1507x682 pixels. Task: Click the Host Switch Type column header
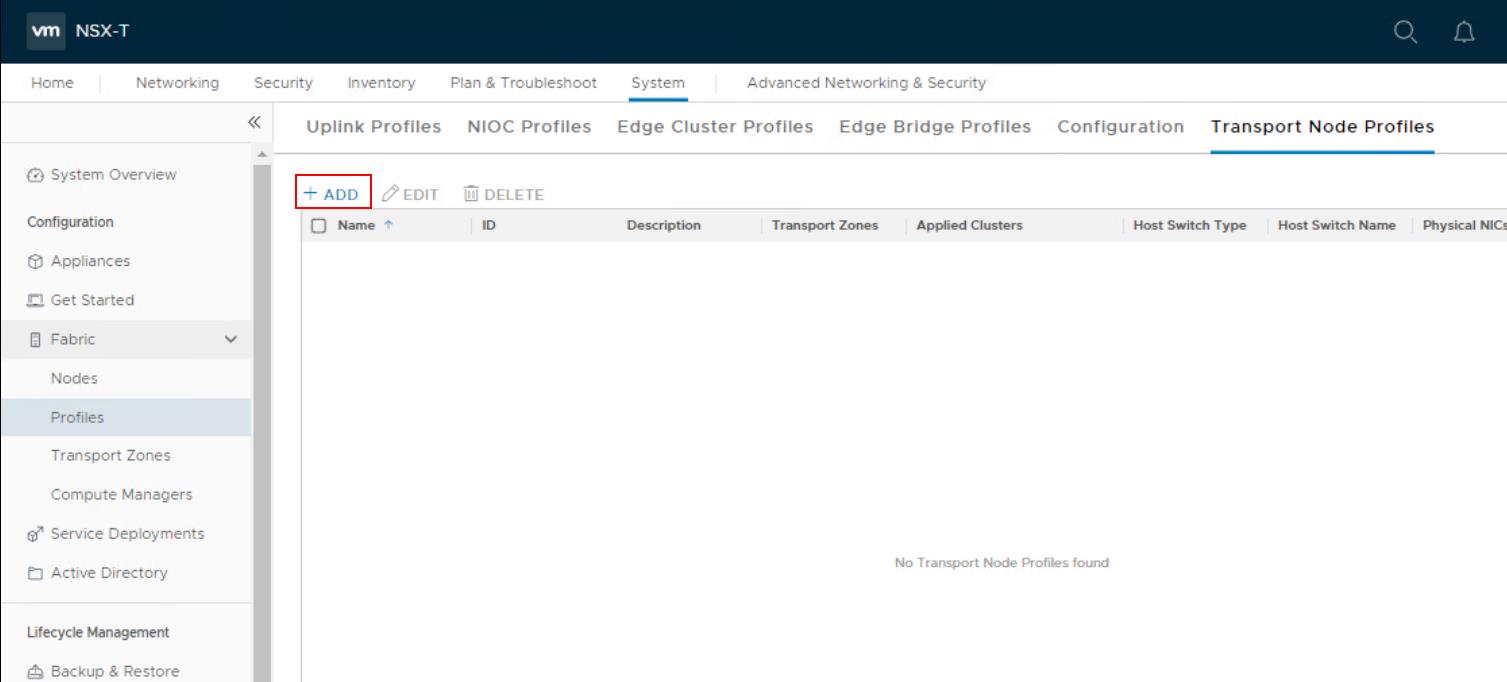click(1190, 225)
